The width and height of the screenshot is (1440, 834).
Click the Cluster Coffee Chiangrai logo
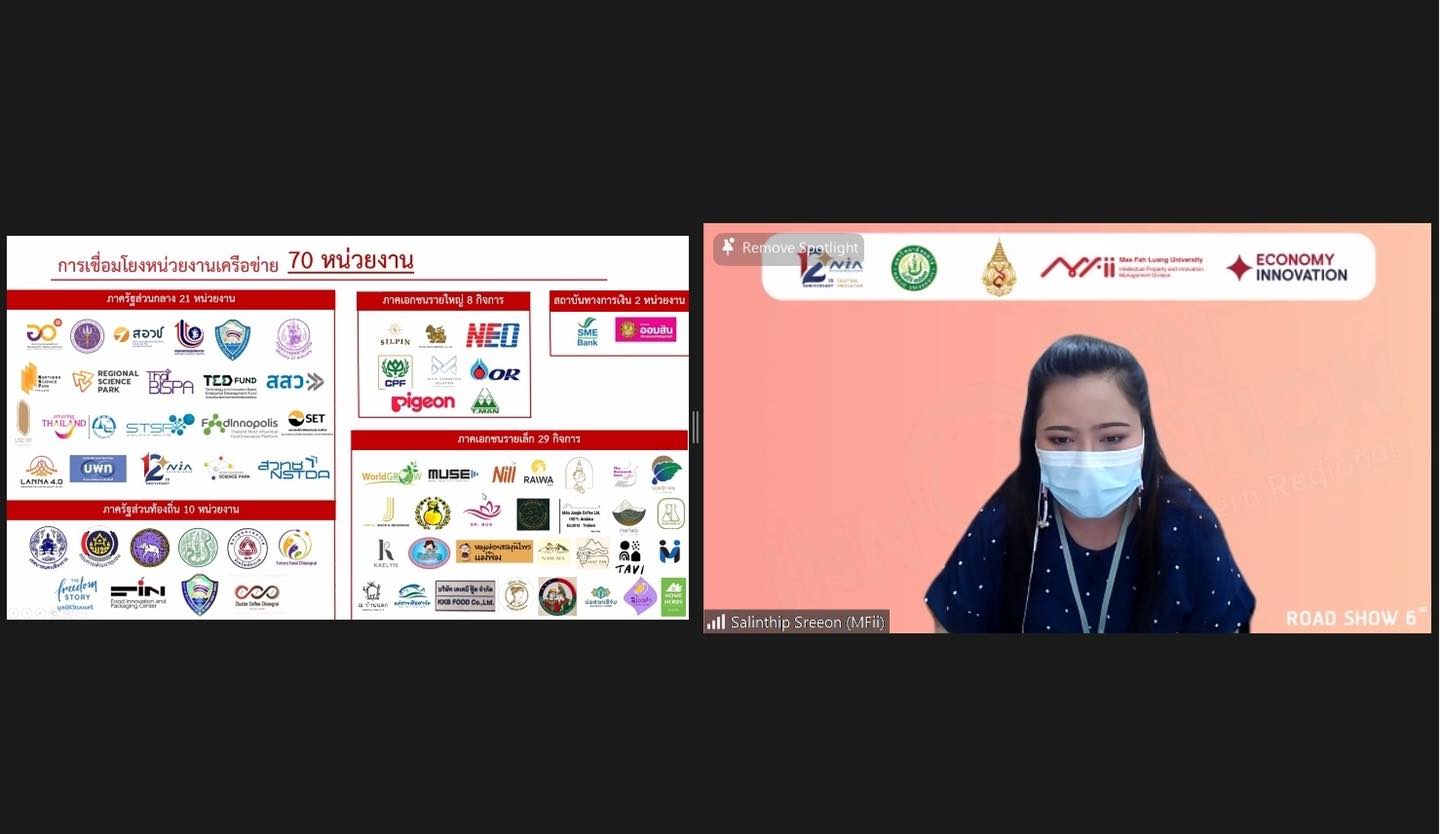257,594
